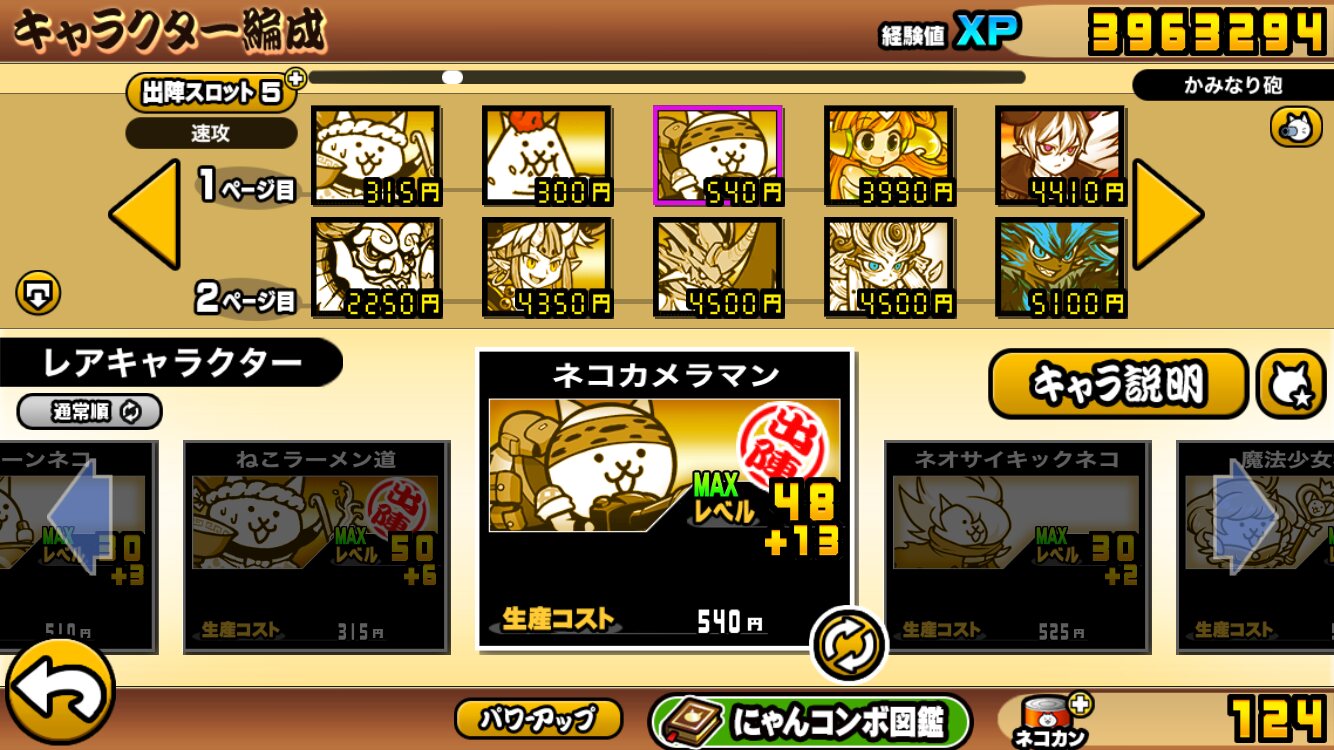Click the lineup slot slider bar at top
This screenshot has height=750, width=1334.
coord(667,77)
